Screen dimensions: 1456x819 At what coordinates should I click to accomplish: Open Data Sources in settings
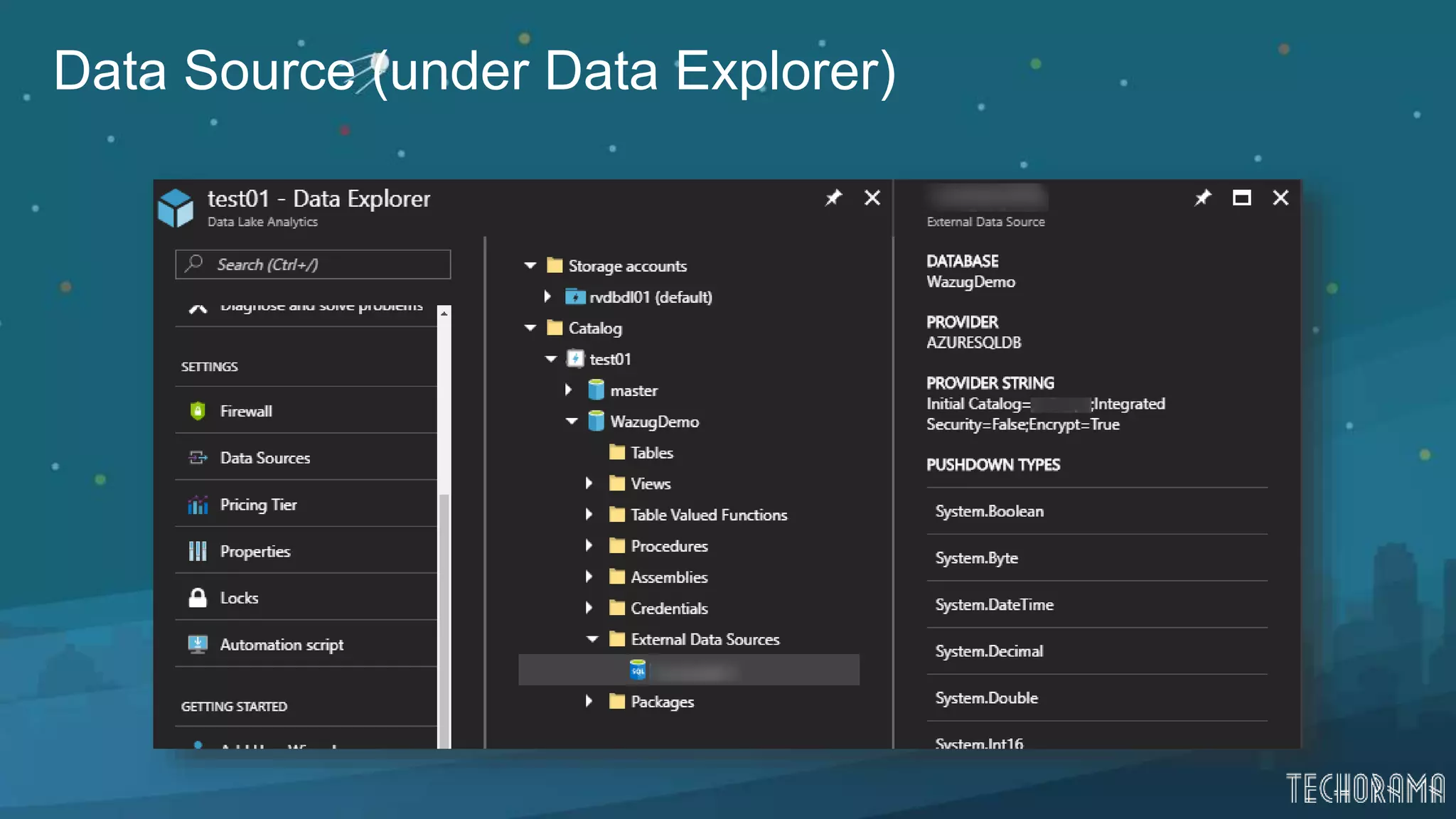tap(306, 458)
